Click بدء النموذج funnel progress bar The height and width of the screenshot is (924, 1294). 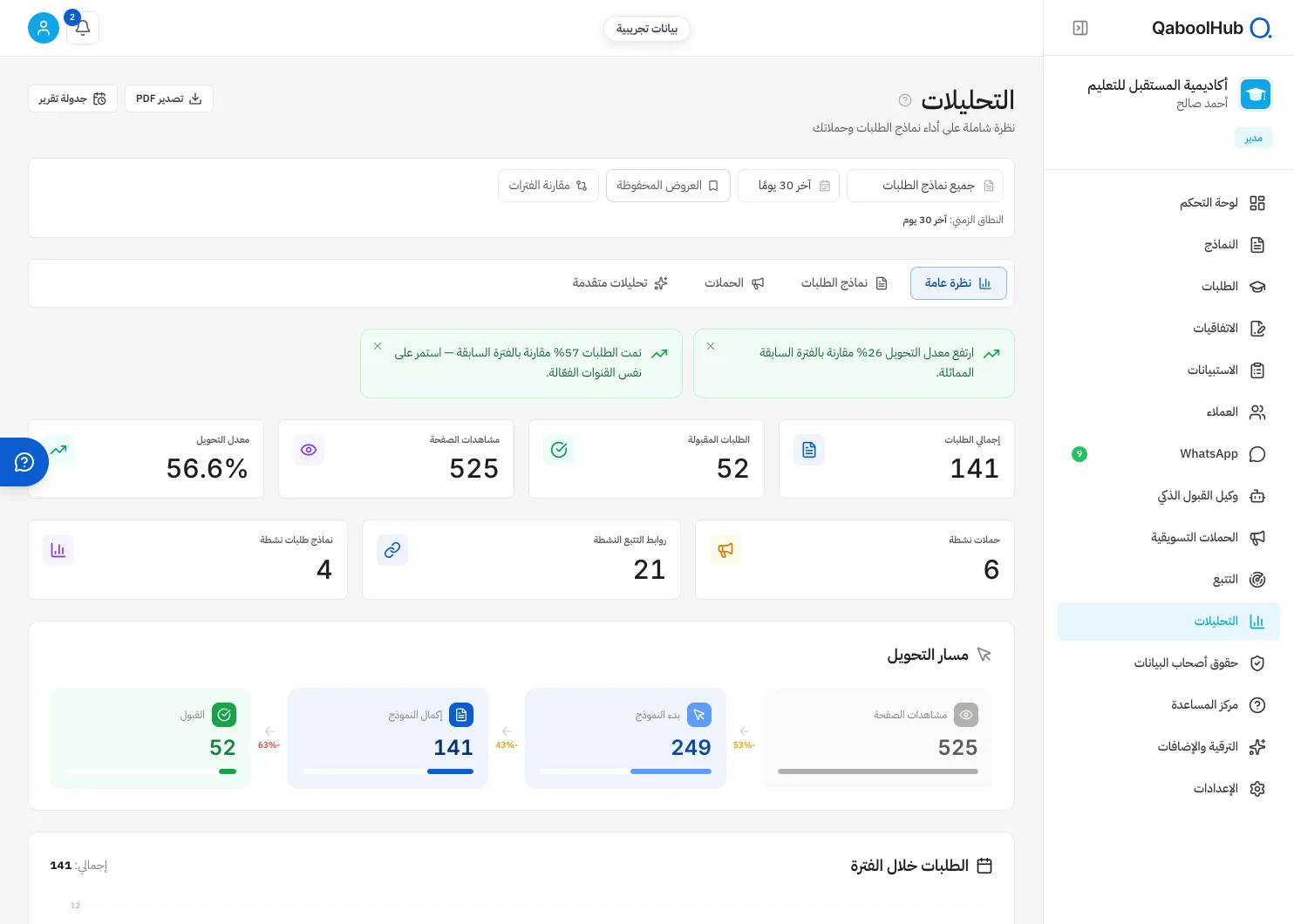pos(626,771)
